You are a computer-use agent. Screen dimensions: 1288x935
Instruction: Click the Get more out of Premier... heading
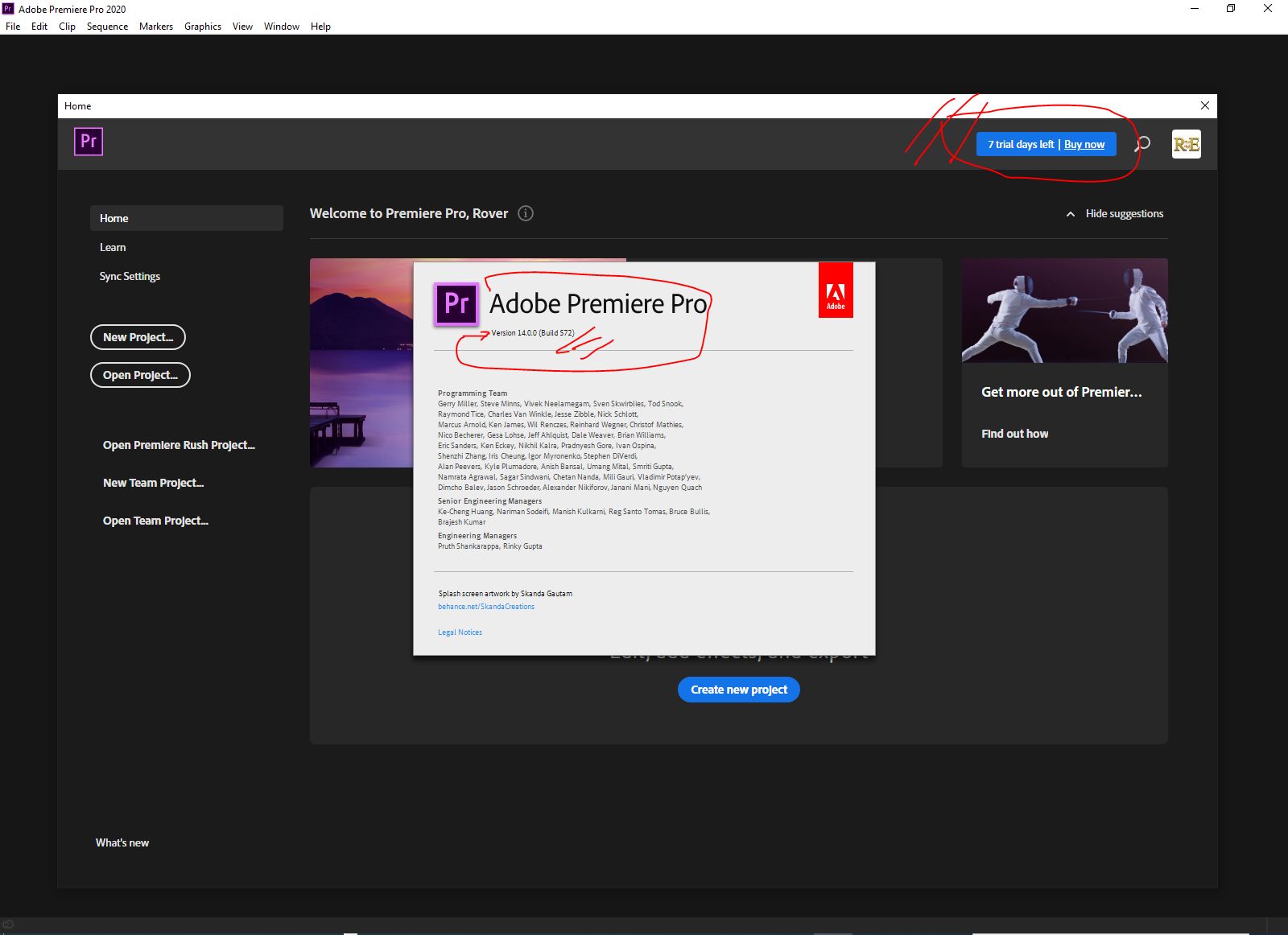(1061, 392)
